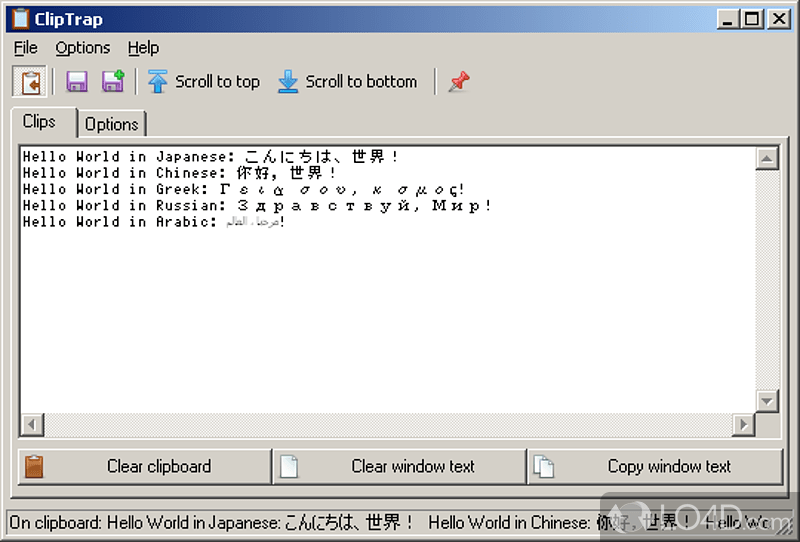Click the purple save disk icon

pos(77,82)
